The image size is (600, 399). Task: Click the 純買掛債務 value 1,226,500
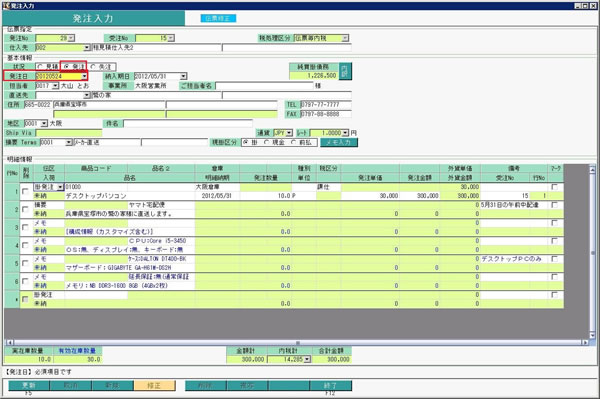coord(314,76)
